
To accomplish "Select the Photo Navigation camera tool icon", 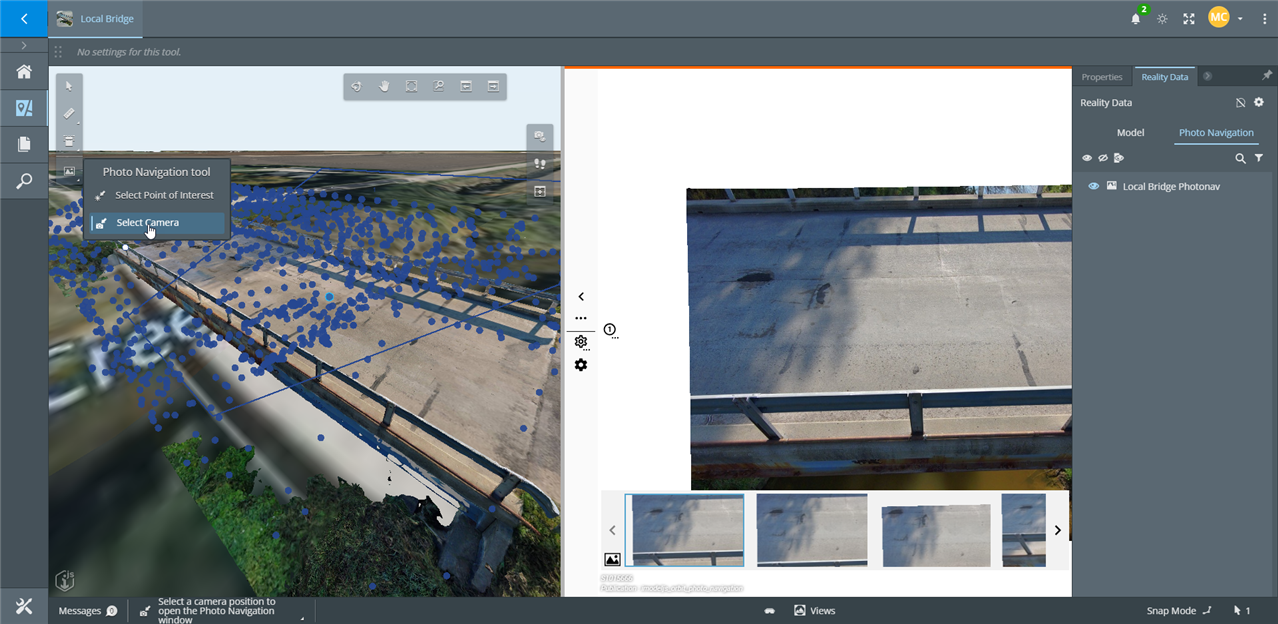I will point(539,136).
